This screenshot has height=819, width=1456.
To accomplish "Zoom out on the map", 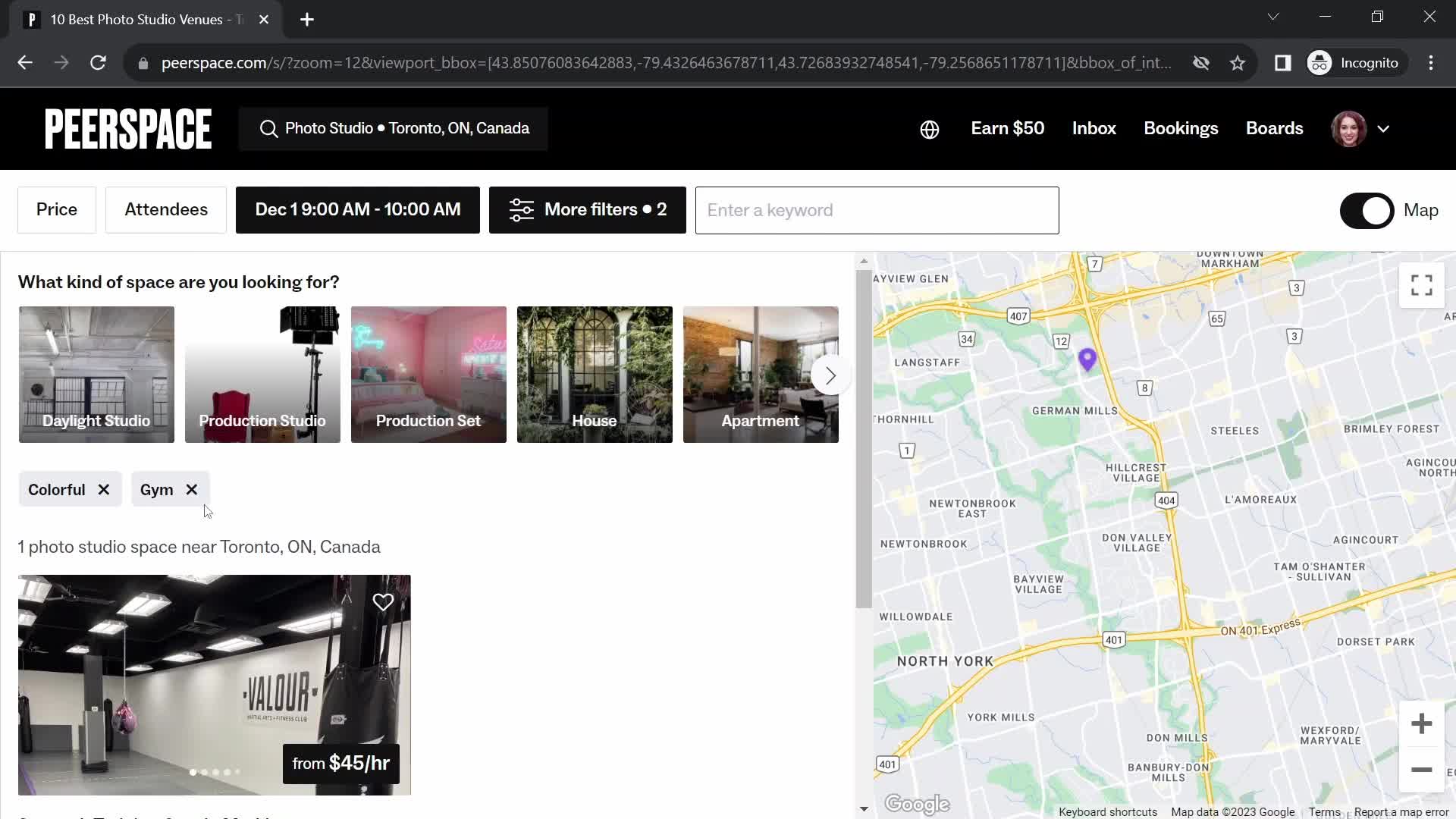I will click(1421, 770).
